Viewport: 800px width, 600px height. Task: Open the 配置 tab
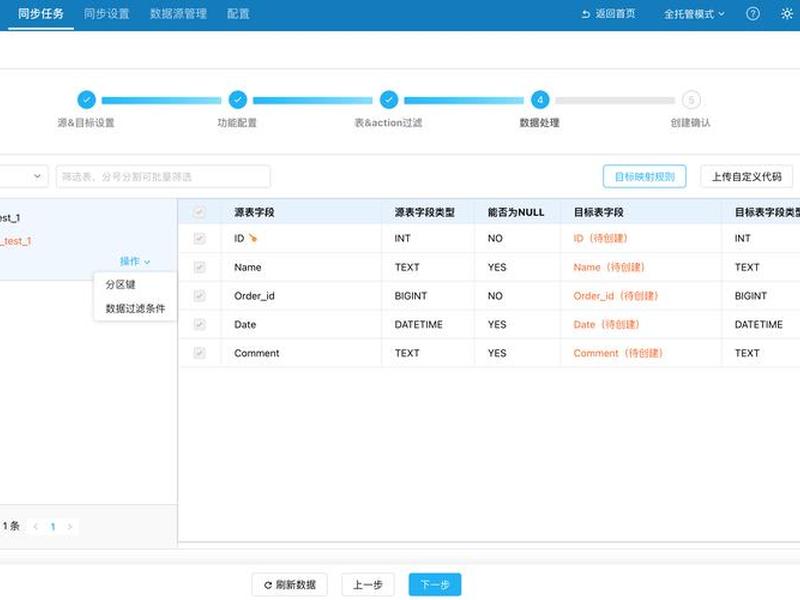238,14
